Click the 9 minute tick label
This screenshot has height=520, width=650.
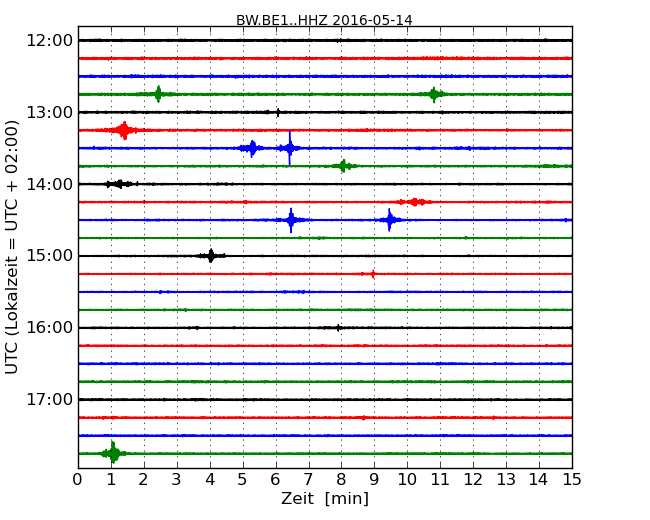pyautogui.click(x=374, y=480)
